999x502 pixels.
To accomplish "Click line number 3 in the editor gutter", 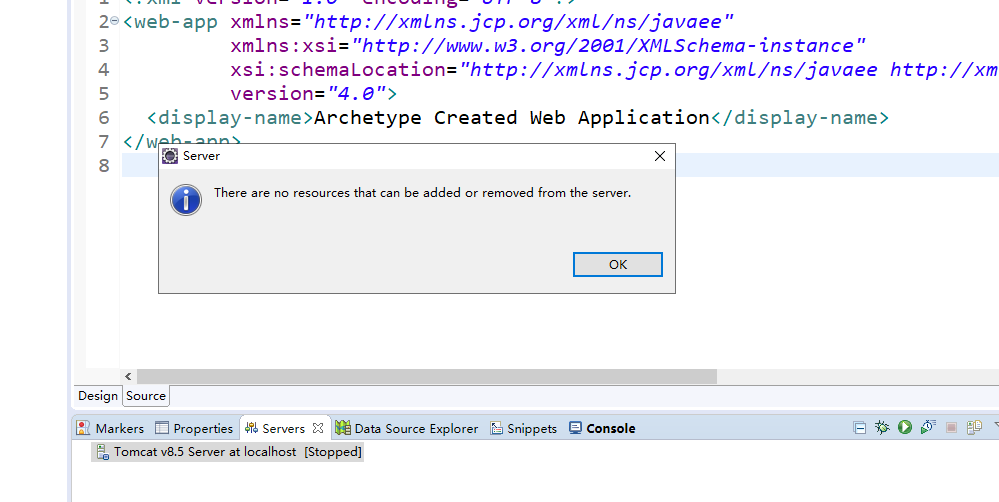I will 104,46.
